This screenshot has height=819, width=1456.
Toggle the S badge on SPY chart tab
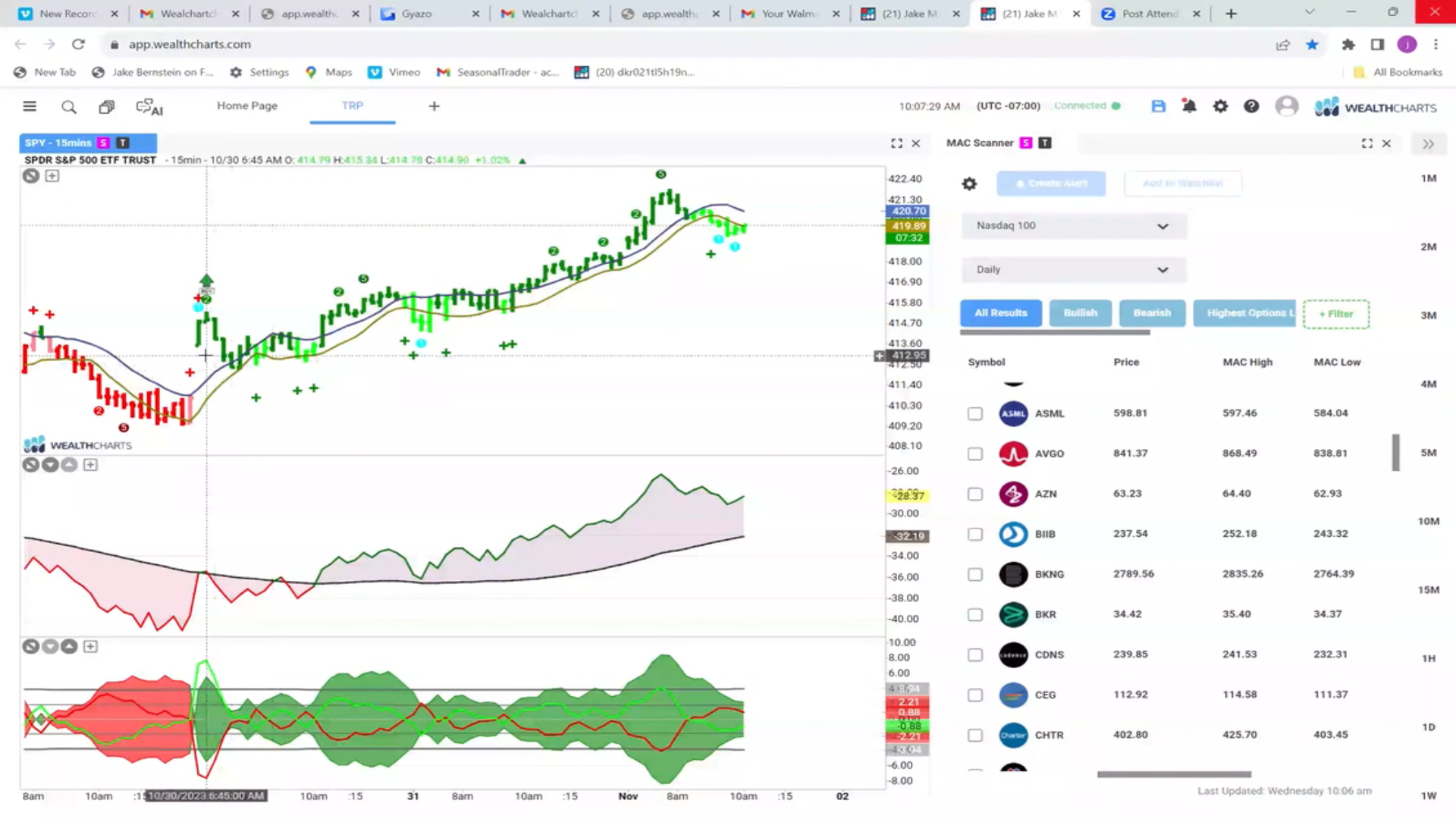tap(103, 143)
